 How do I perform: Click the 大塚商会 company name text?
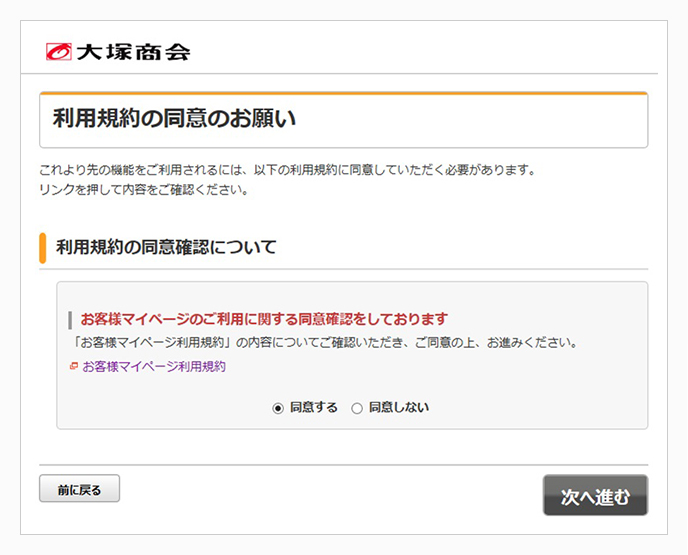134,52
